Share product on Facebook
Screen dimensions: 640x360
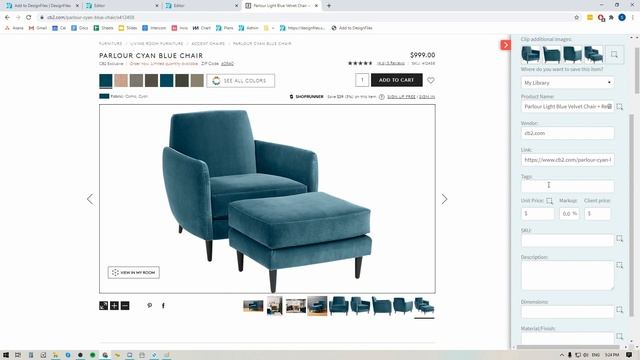click(163, 305)
